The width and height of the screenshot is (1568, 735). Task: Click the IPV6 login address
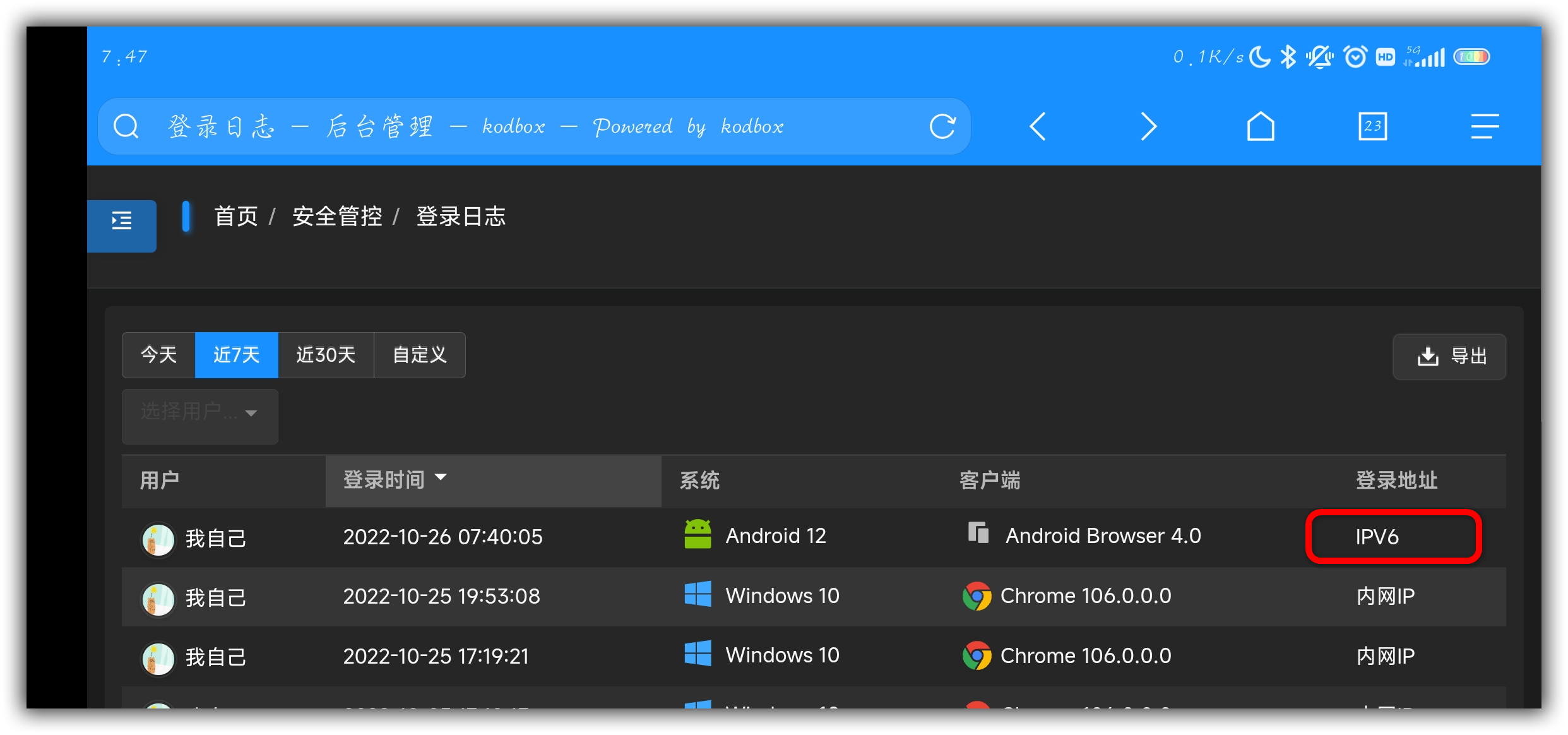(1377, 537)
